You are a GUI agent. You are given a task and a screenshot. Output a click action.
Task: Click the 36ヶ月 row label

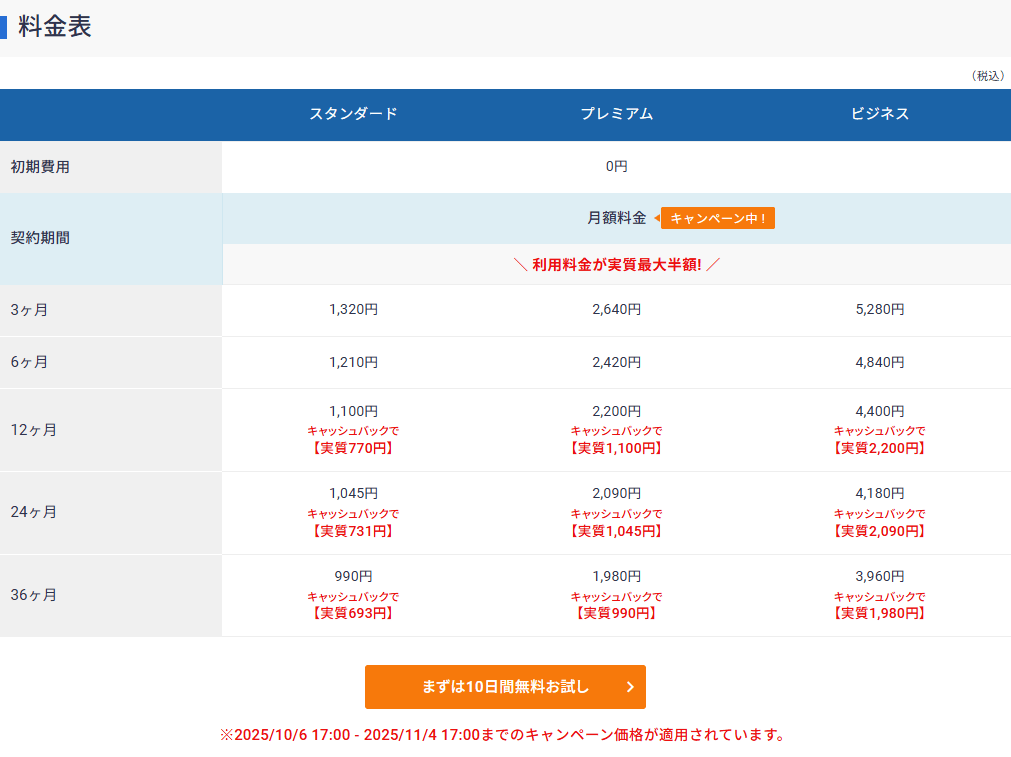33,595
